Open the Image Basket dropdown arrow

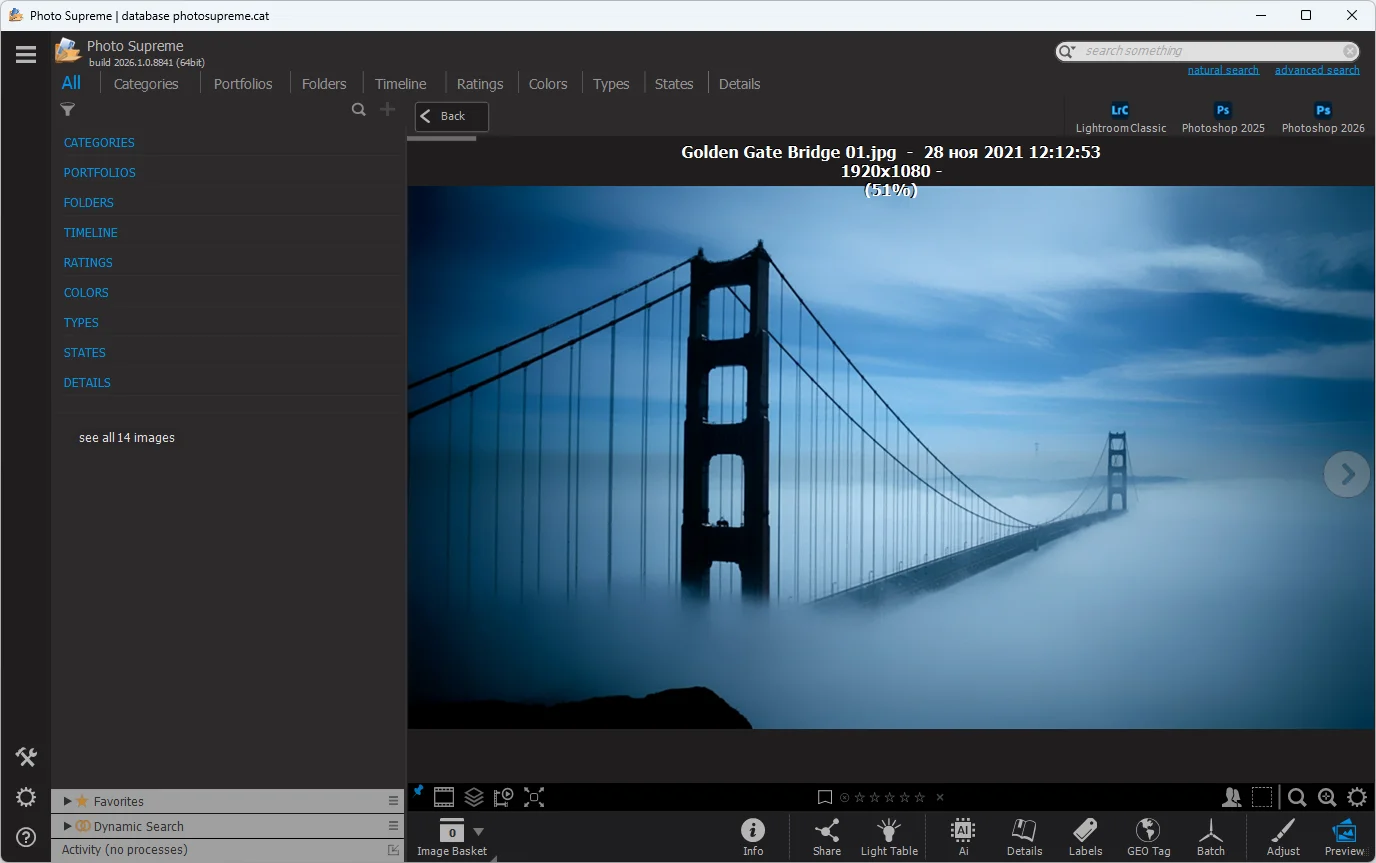click(478, 832)
